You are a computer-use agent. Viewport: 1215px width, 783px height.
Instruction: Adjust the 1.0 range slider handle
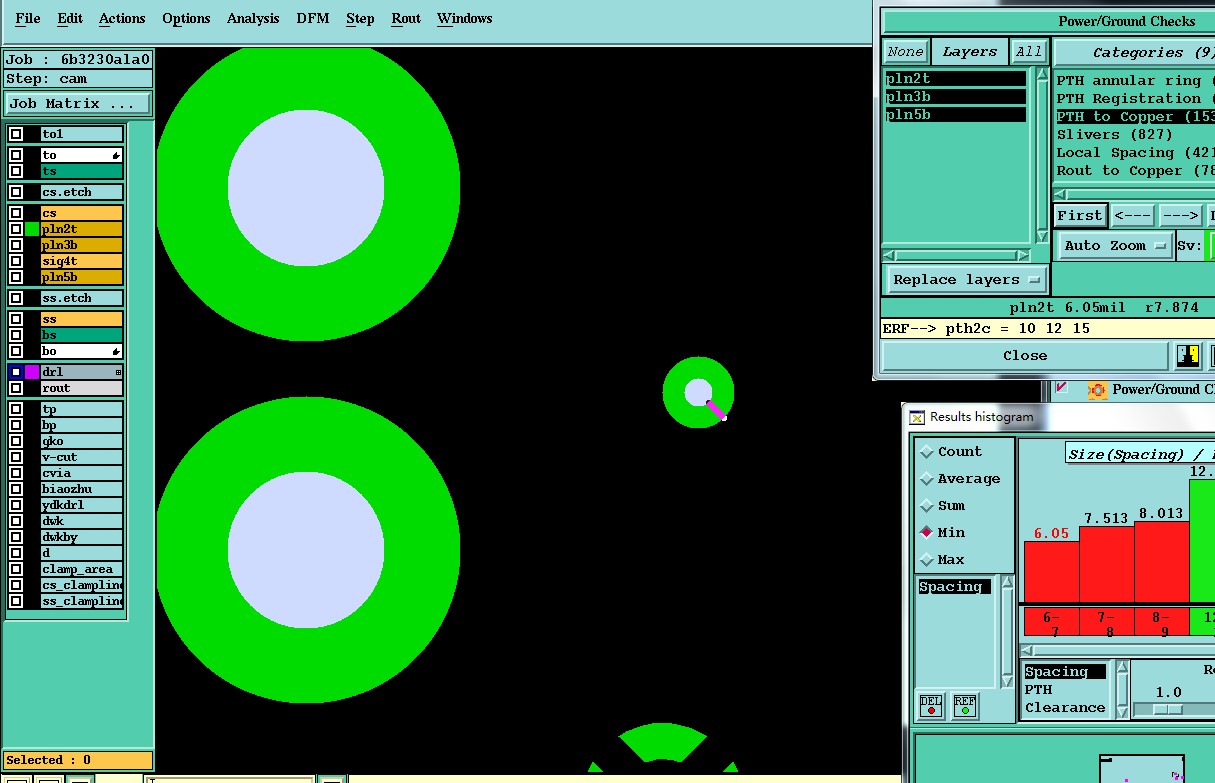1167,709
